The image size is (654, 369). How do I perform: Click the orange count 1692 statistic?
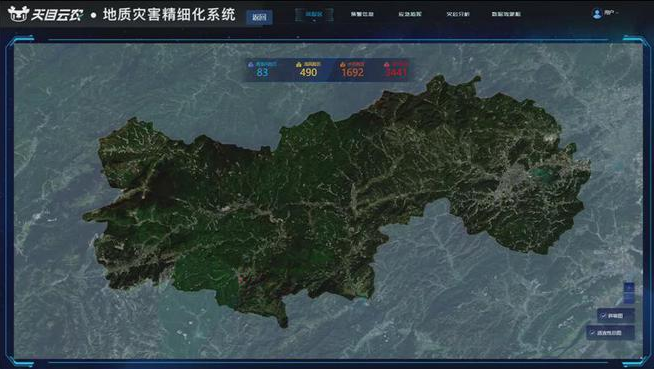pos(352,73)
